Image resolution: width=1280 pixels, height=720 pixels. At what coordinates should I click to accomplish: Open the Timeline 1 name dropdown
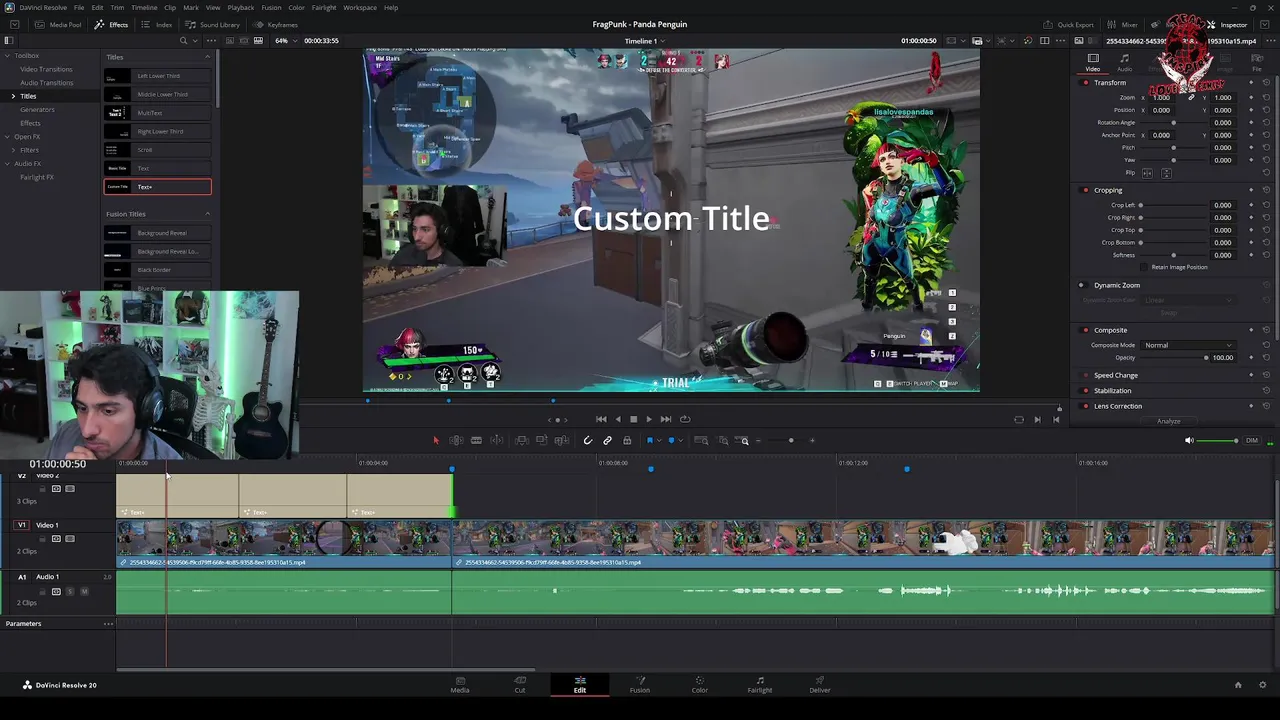(645, 41)
